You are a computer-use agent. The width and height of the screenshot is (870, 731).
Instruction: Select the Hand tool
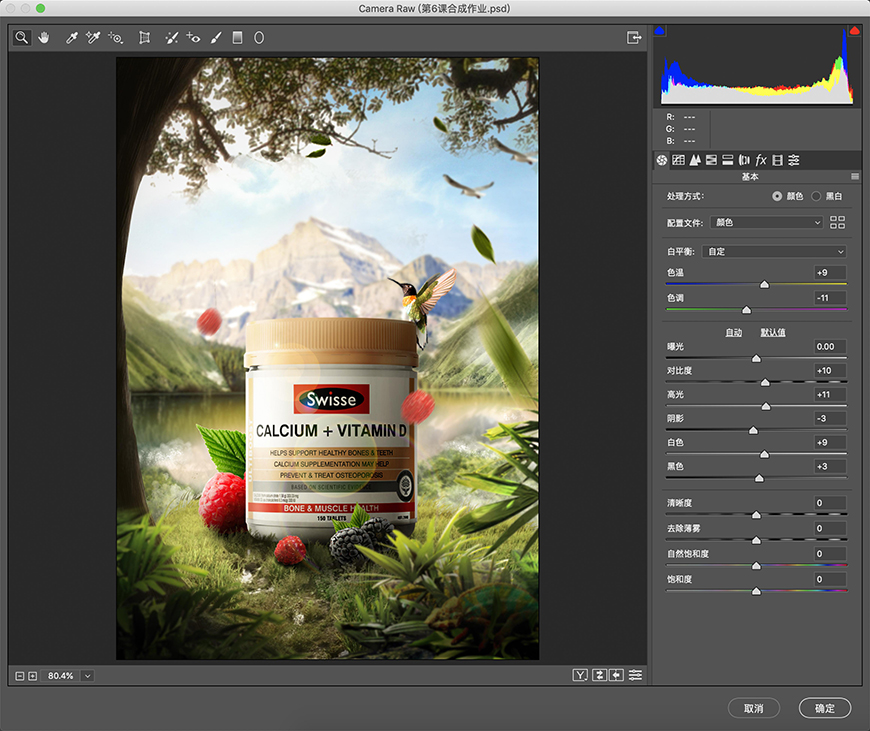click(44, 38)
